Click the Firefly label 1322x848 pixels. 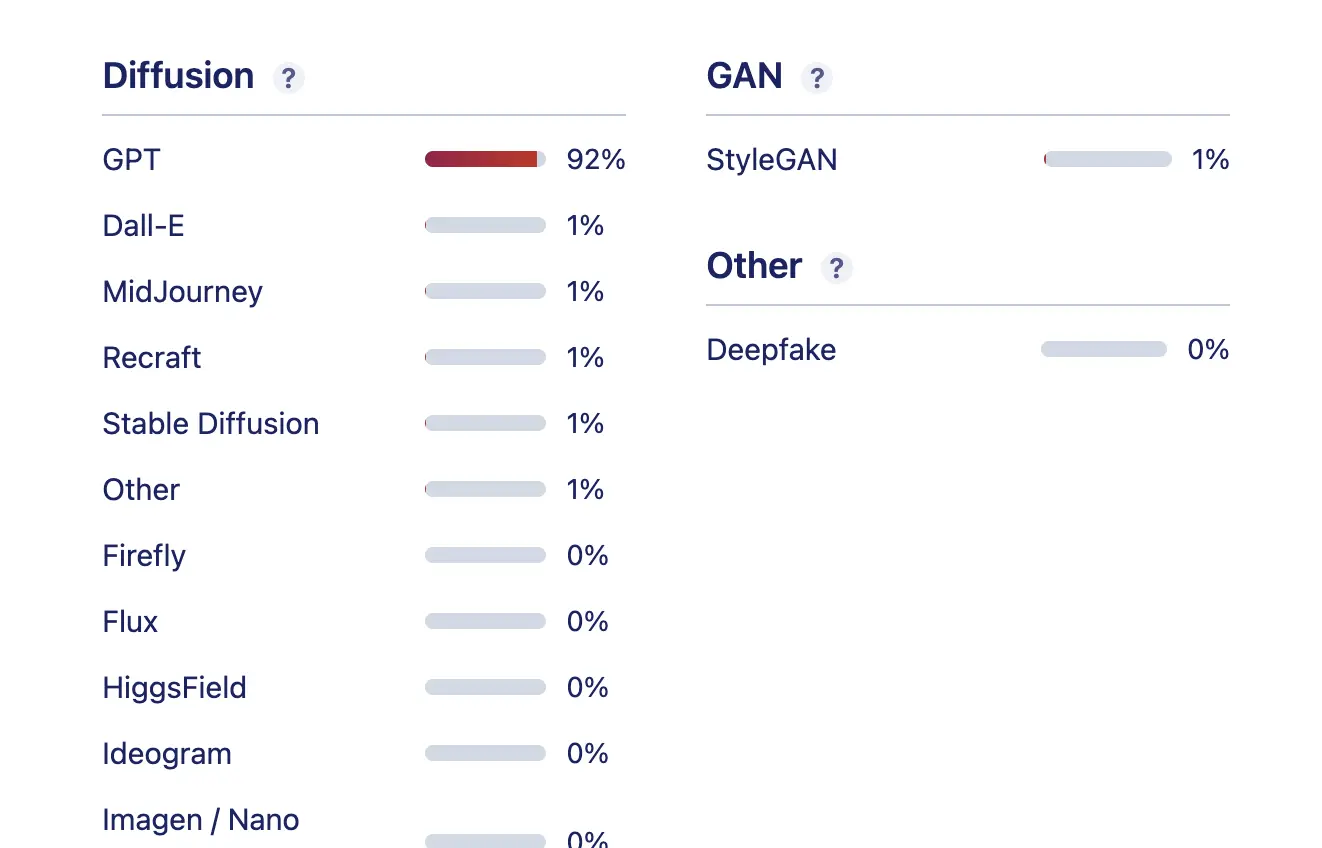(144, 556)
